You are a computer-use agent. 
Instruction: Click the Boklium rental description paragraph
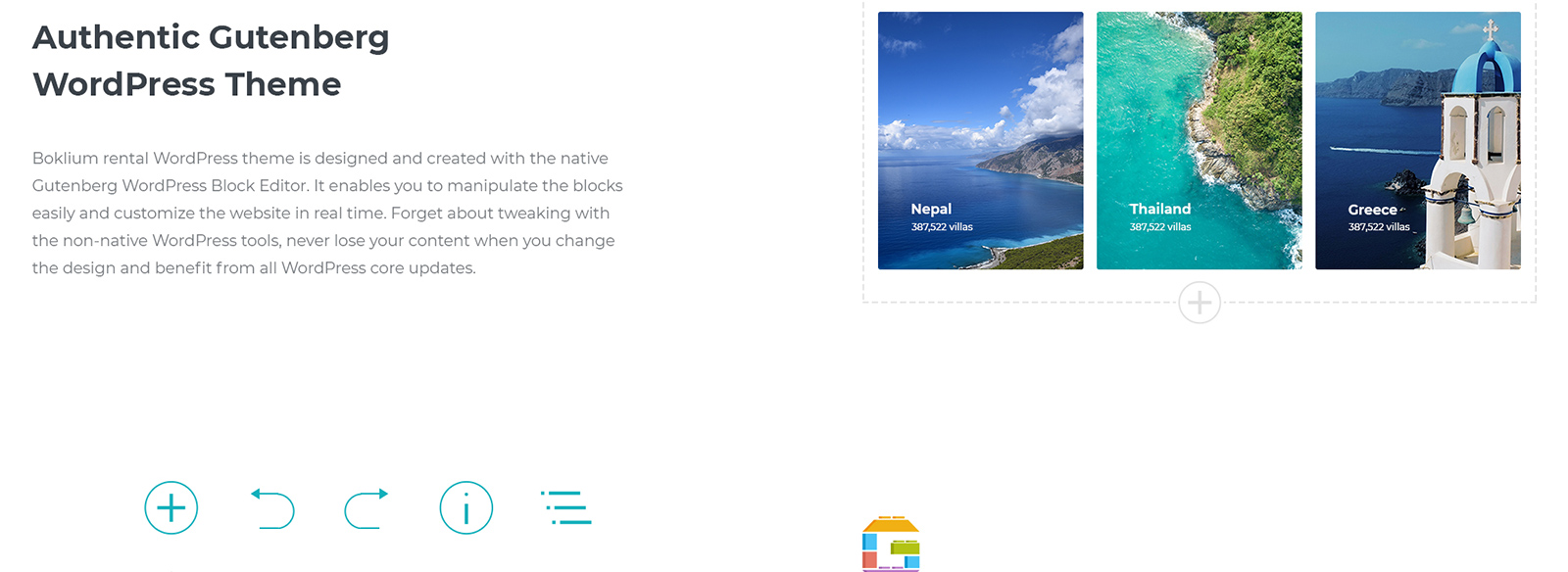point(327,213)
